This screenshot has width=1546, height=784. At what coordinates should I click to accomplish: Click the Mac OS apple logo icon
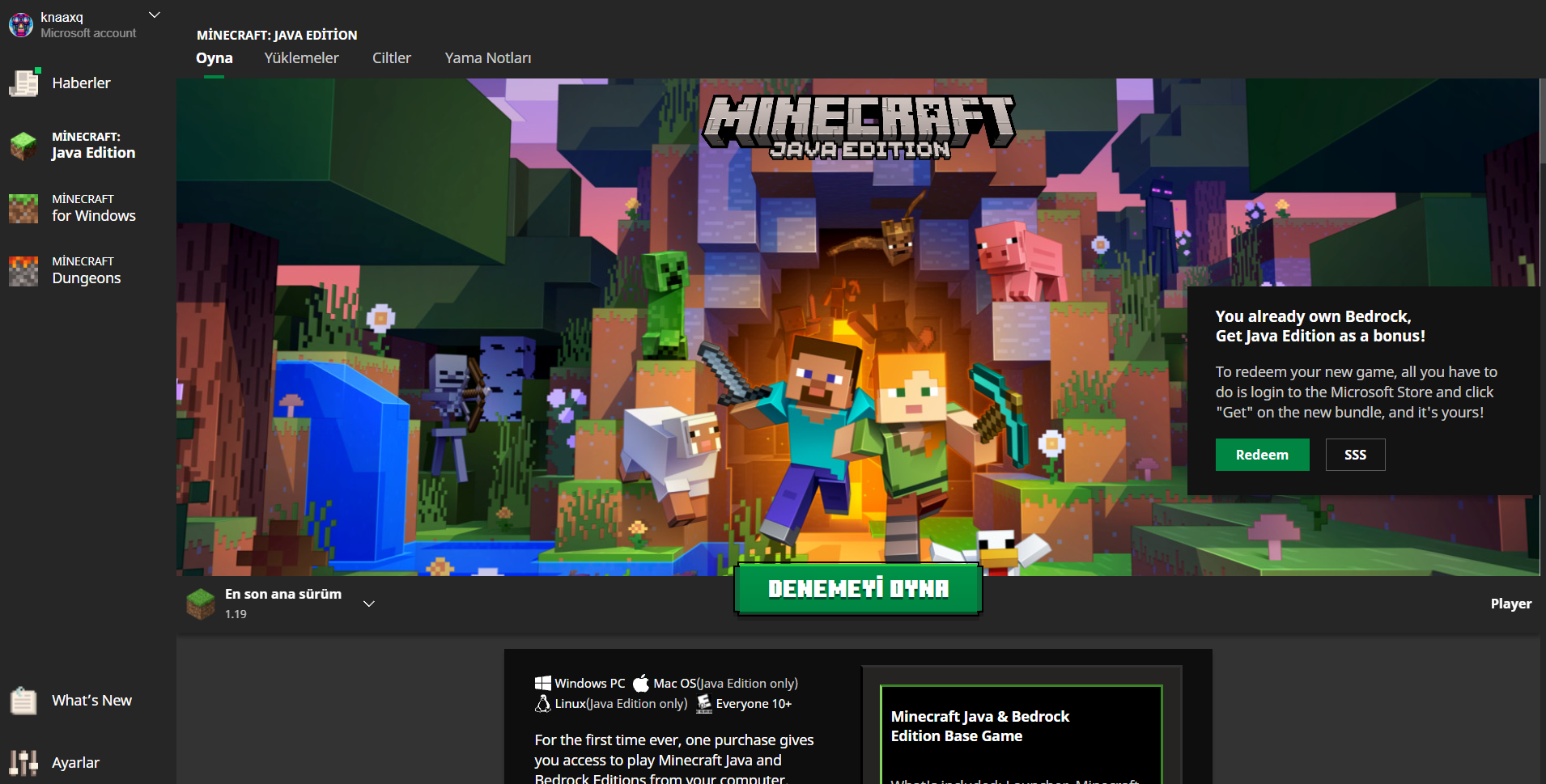click(x=641, y=684)
